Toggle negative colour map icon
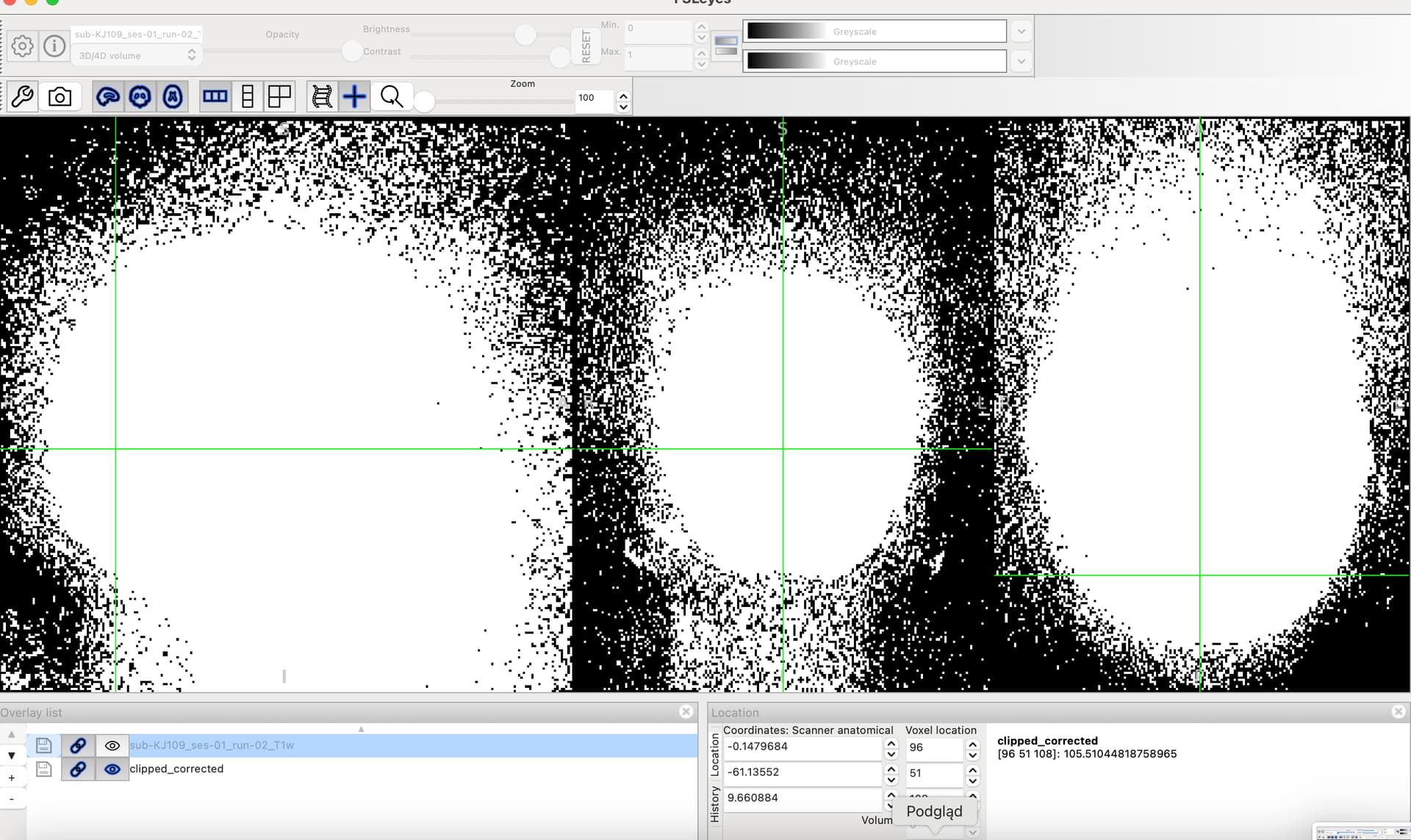The height and width of the screenshot is (840, 1411). (725, 46)
